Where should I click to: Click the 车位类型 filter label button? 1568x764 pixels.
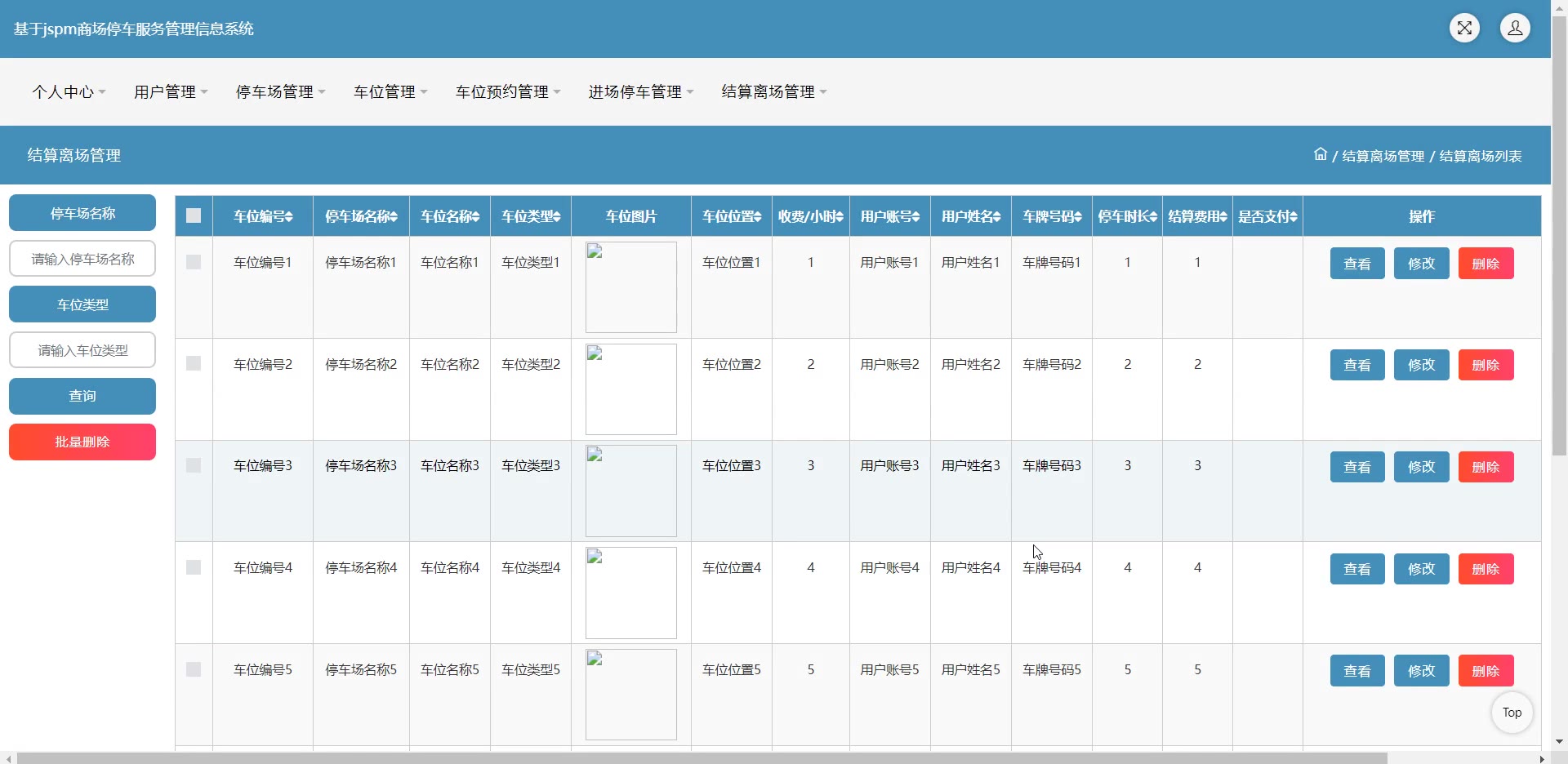click(x=82, y=304)
